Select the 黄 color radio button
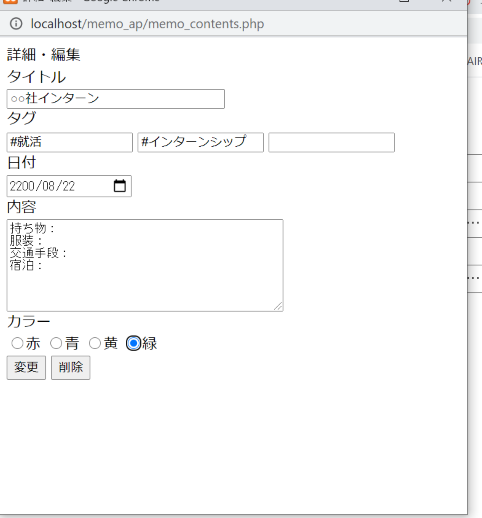The height and width of the screenshot is (518, 482). 95,343
